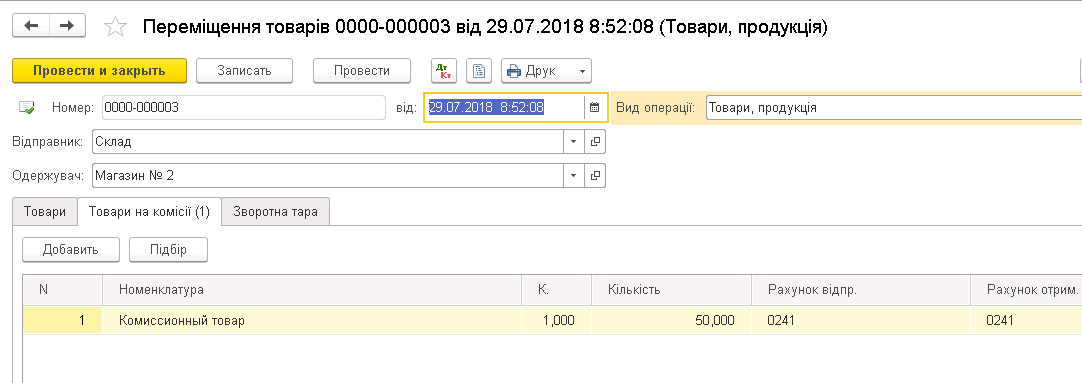Viewport: 1082px width, 383px height.
Task: Open the document report icon next to ДтКт
Action: [478, 70]
